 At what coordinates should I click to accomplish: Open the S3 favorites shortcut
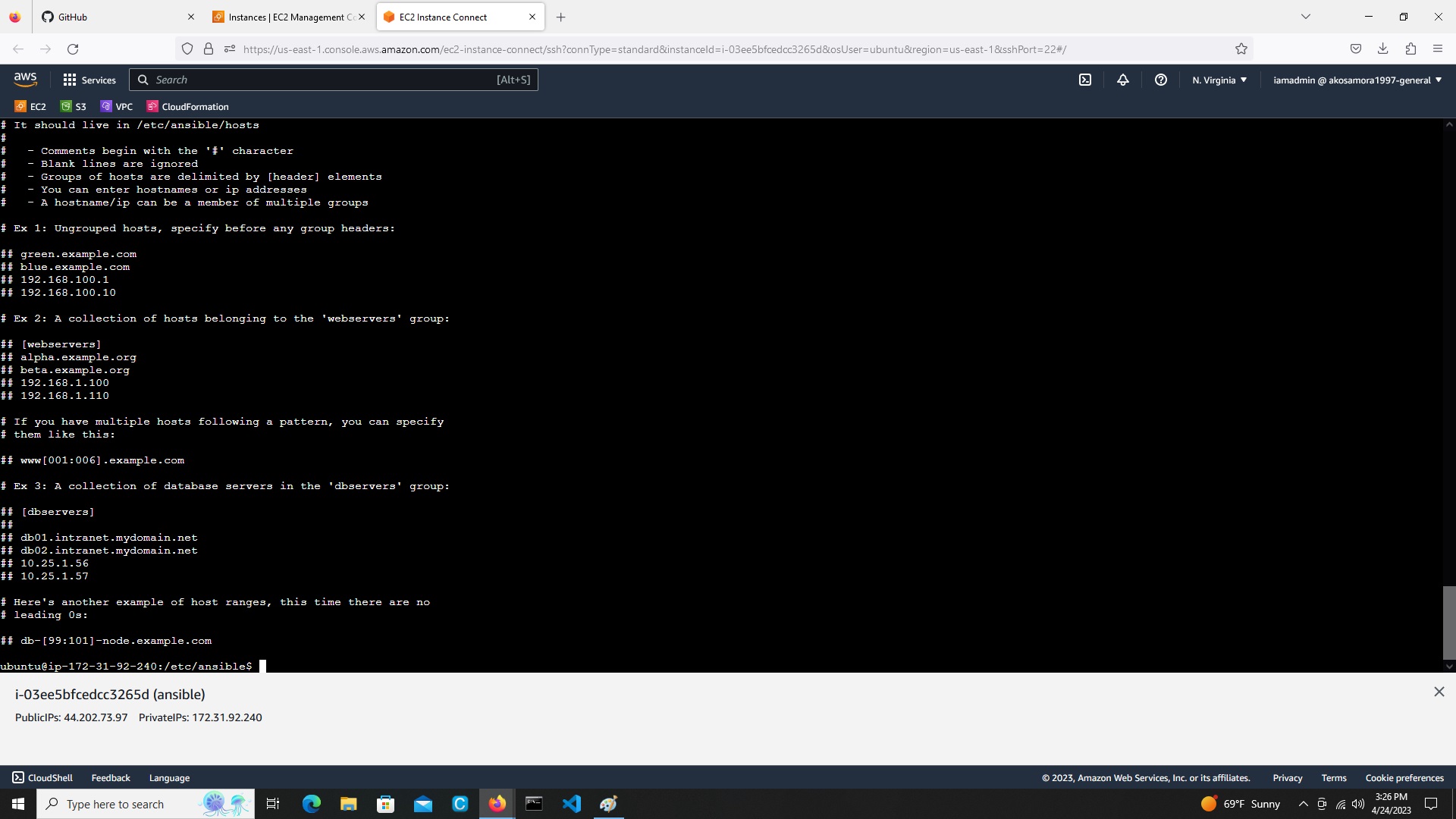pyautogui.click(x=74, y=106)
